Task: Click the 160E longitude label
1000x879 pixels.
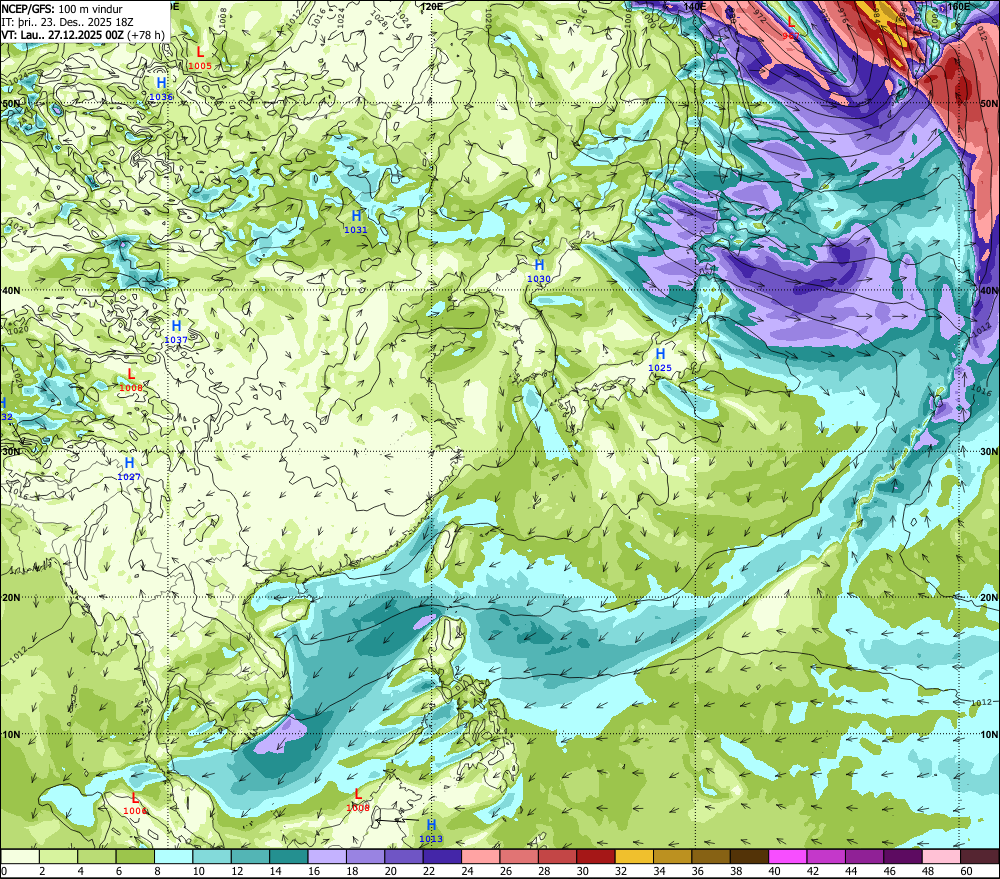Action: click(x=959, y=6)
